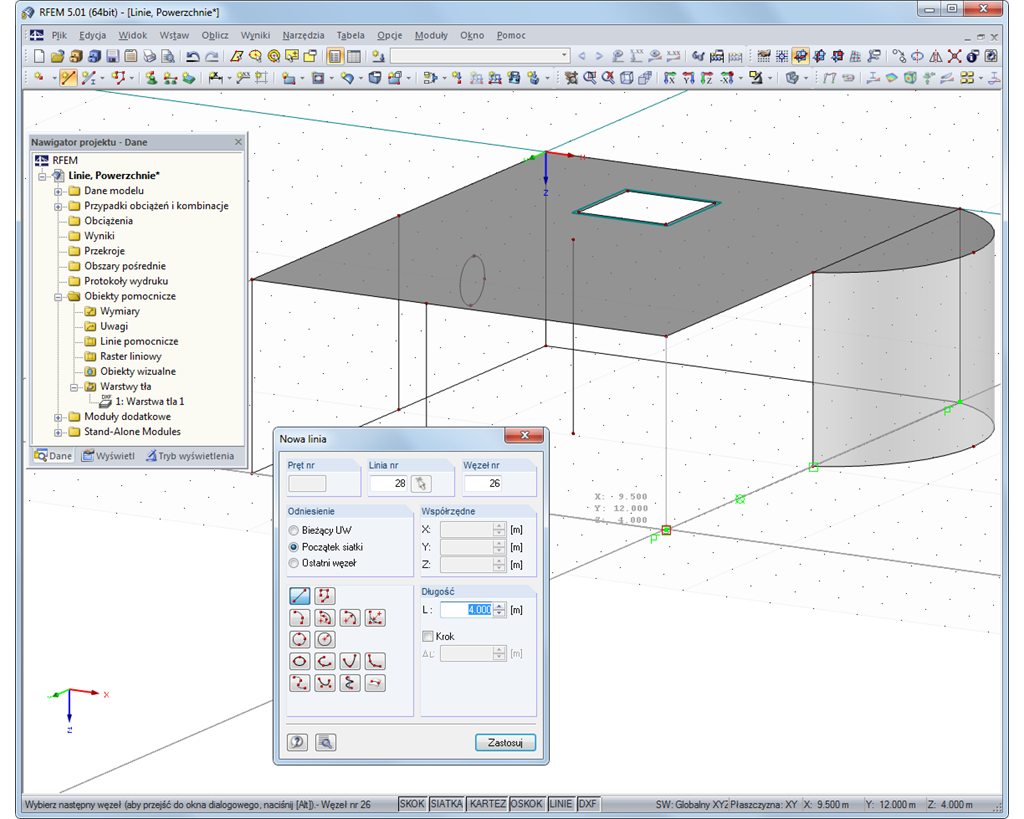The height and width of the screenshot is (819, 1024).
Task: Expand the Dane modelu tree node
Action: (x=59, y=191)
